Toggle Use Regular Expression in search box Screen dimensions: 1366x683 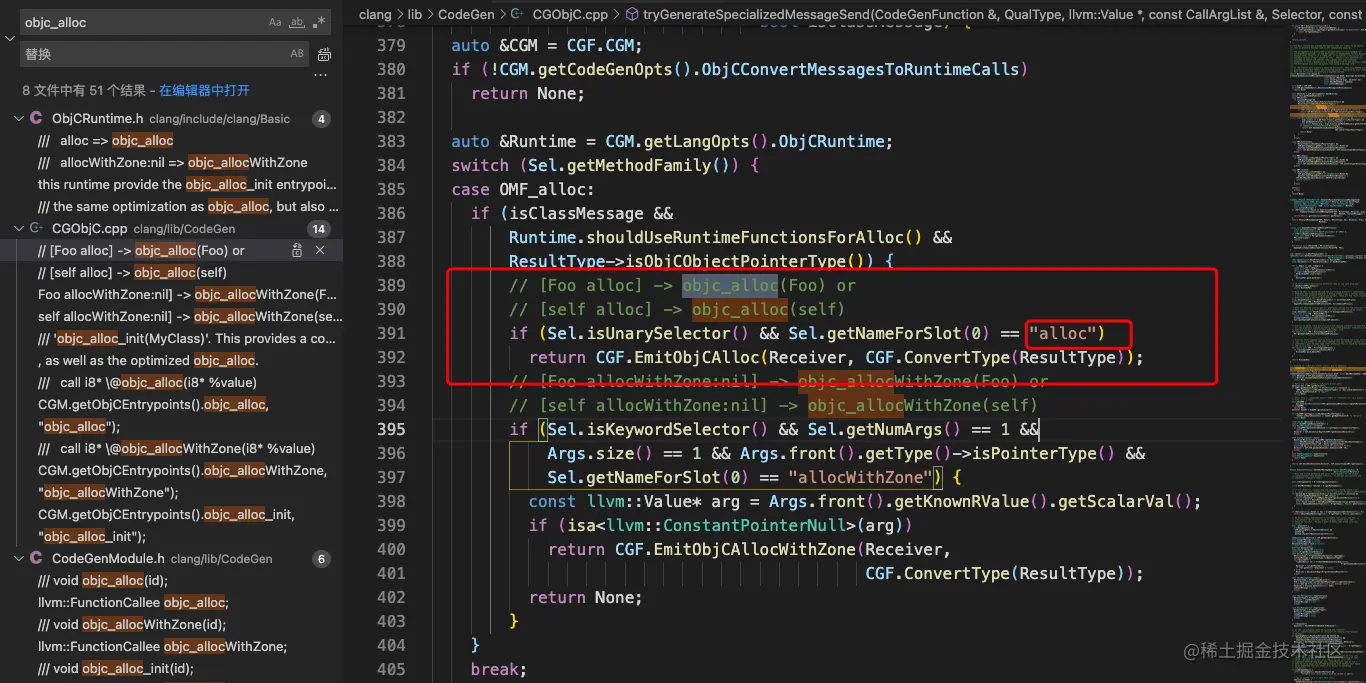click(x=319, y=22)
